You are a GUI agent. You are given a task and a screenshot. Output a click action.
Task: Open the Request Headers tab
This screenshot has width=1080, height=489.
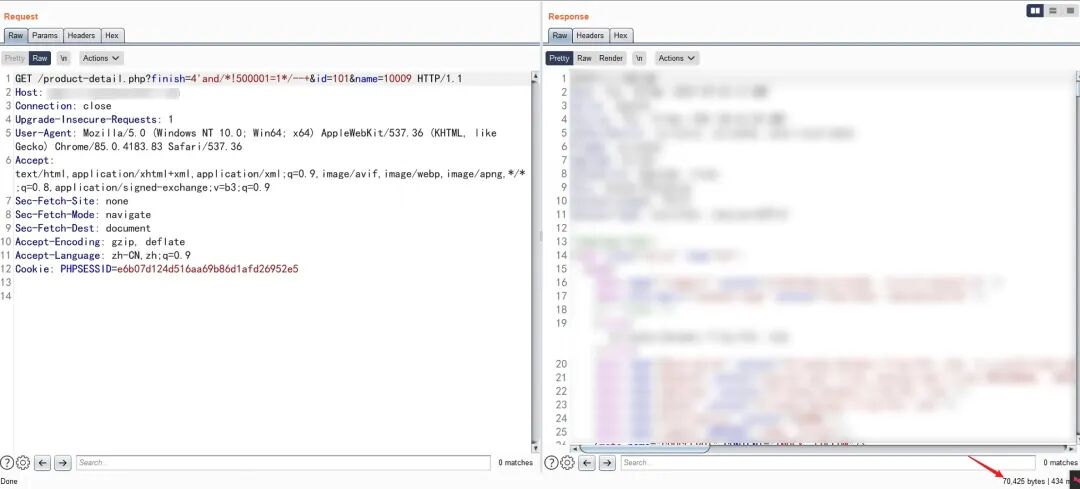(81, 35)
